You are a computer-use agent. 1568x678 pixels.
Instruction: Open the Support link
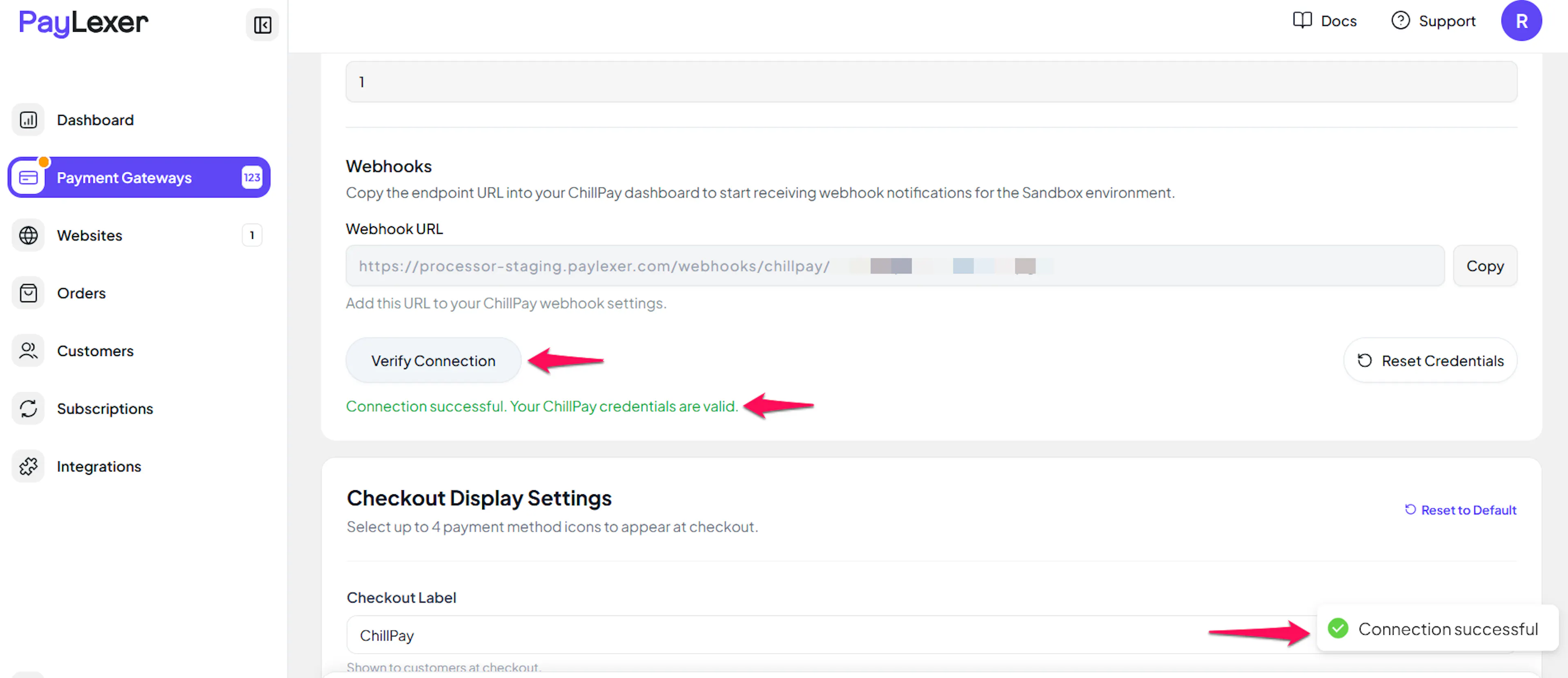click(1434, 21)
